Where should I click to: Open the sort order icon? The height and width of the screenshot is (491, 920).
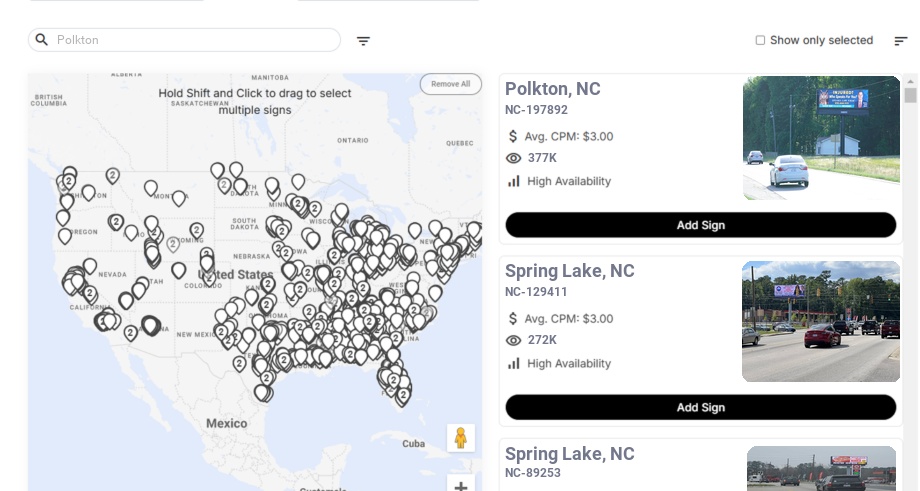pyautogui.click(x=901, y=41)
